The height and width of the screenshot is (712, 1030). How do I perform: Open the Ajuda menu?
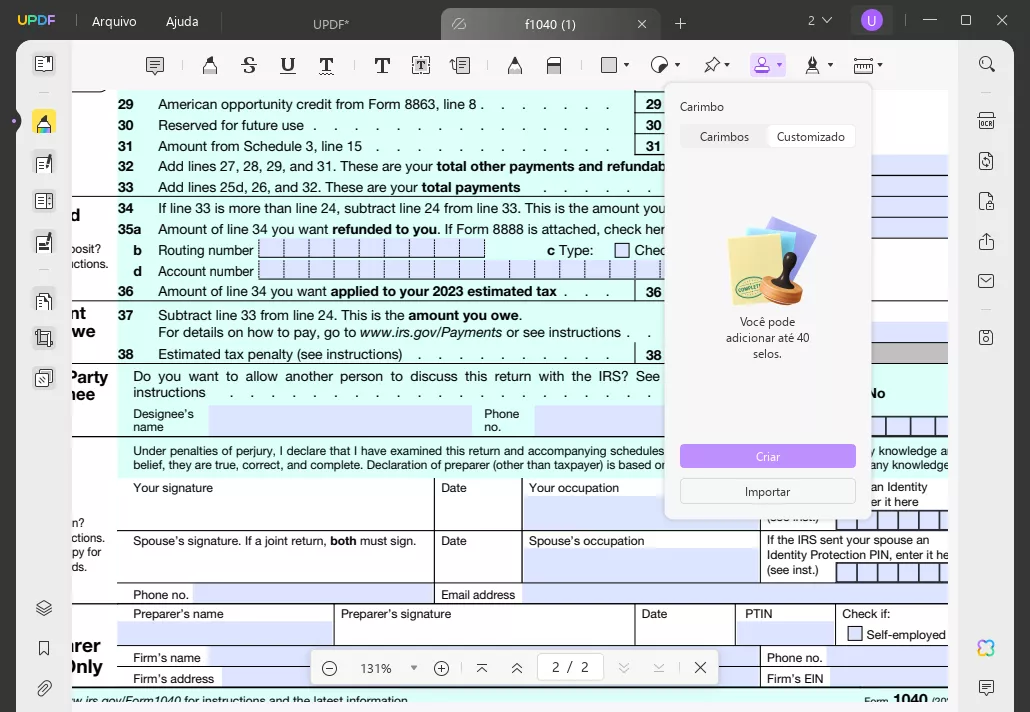click(182, 22)
